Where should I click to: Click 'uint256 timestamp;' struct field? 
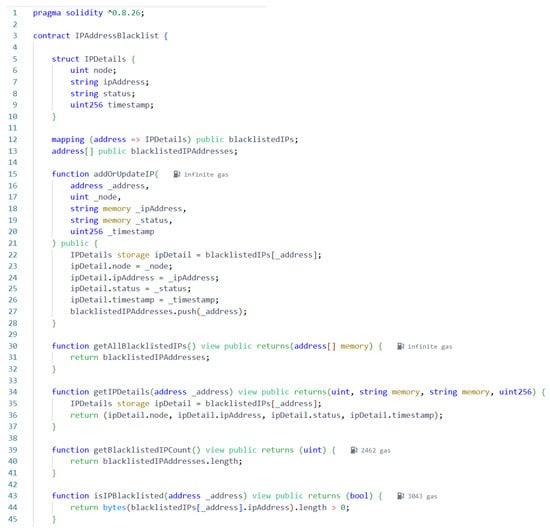click(x=112, y=105)
